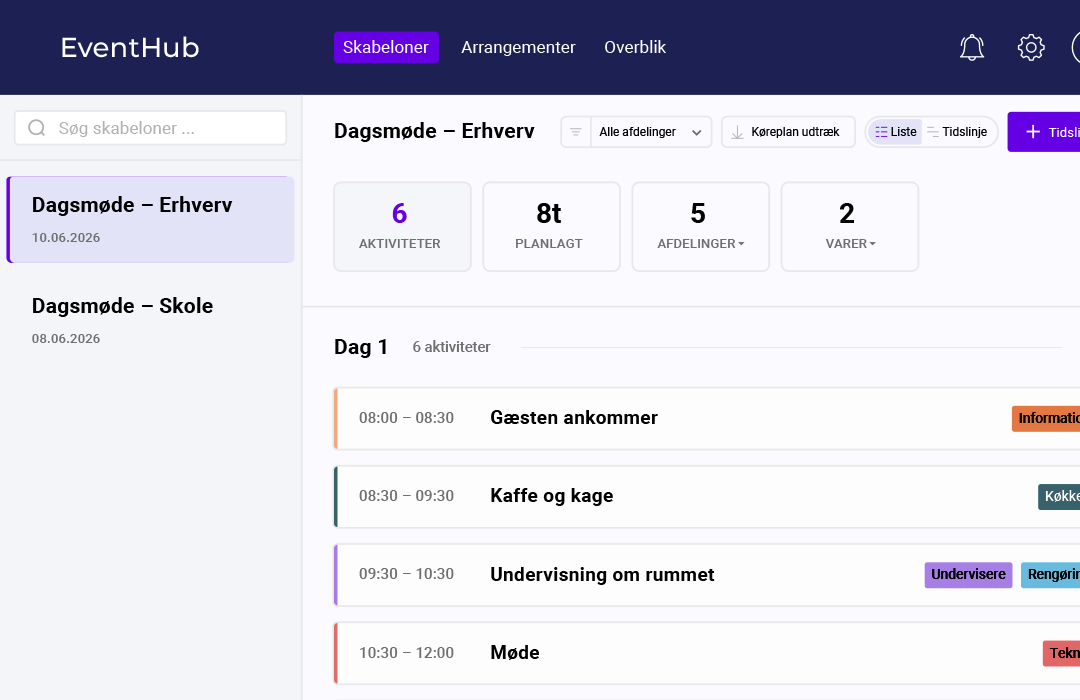Viewport: 1080px width, 700px height.
Task: Click the blue Rengøring tag
Action: click(1050, 575)
